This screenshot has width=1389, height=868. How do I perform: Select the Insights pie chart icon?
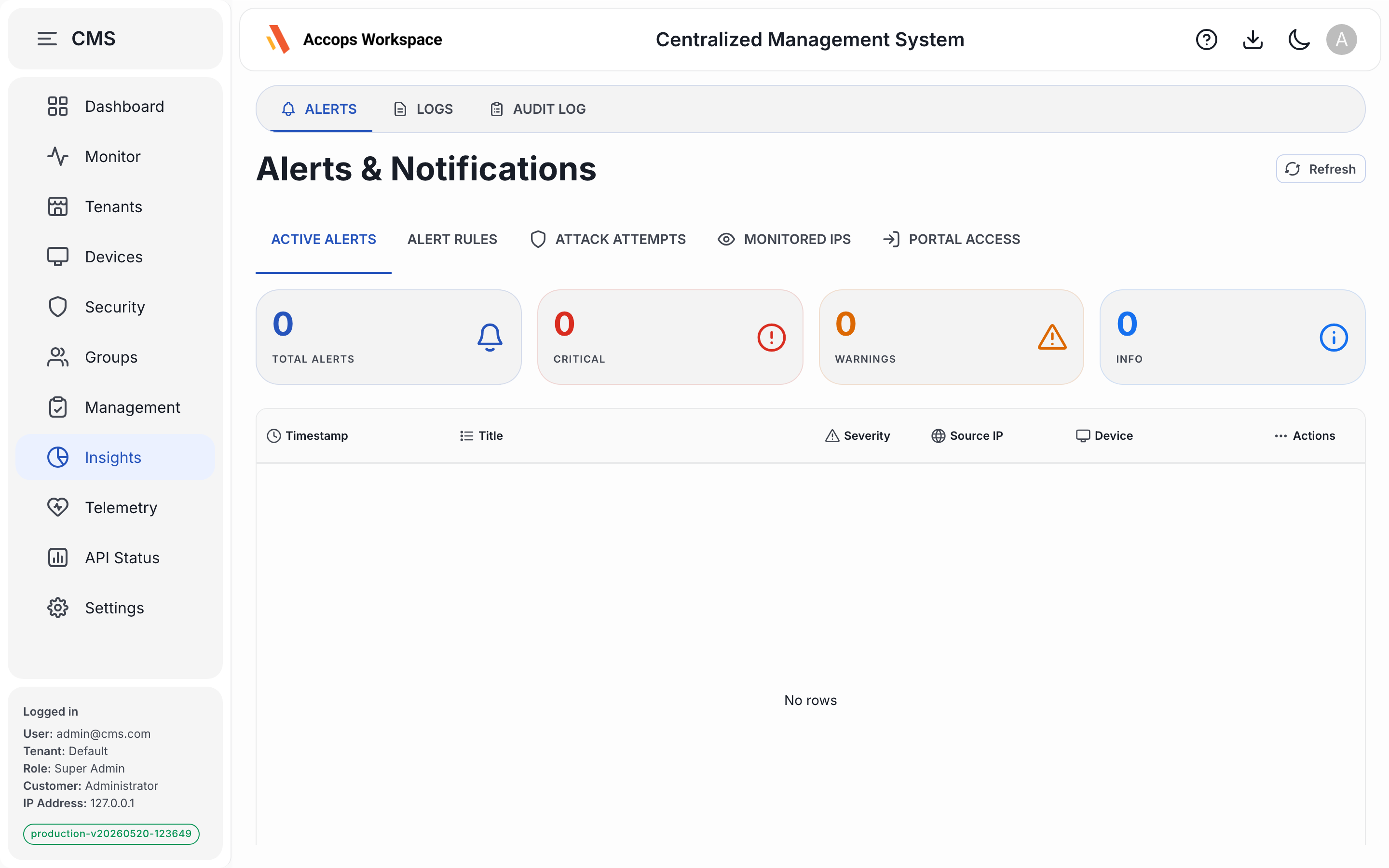[57, 457]
